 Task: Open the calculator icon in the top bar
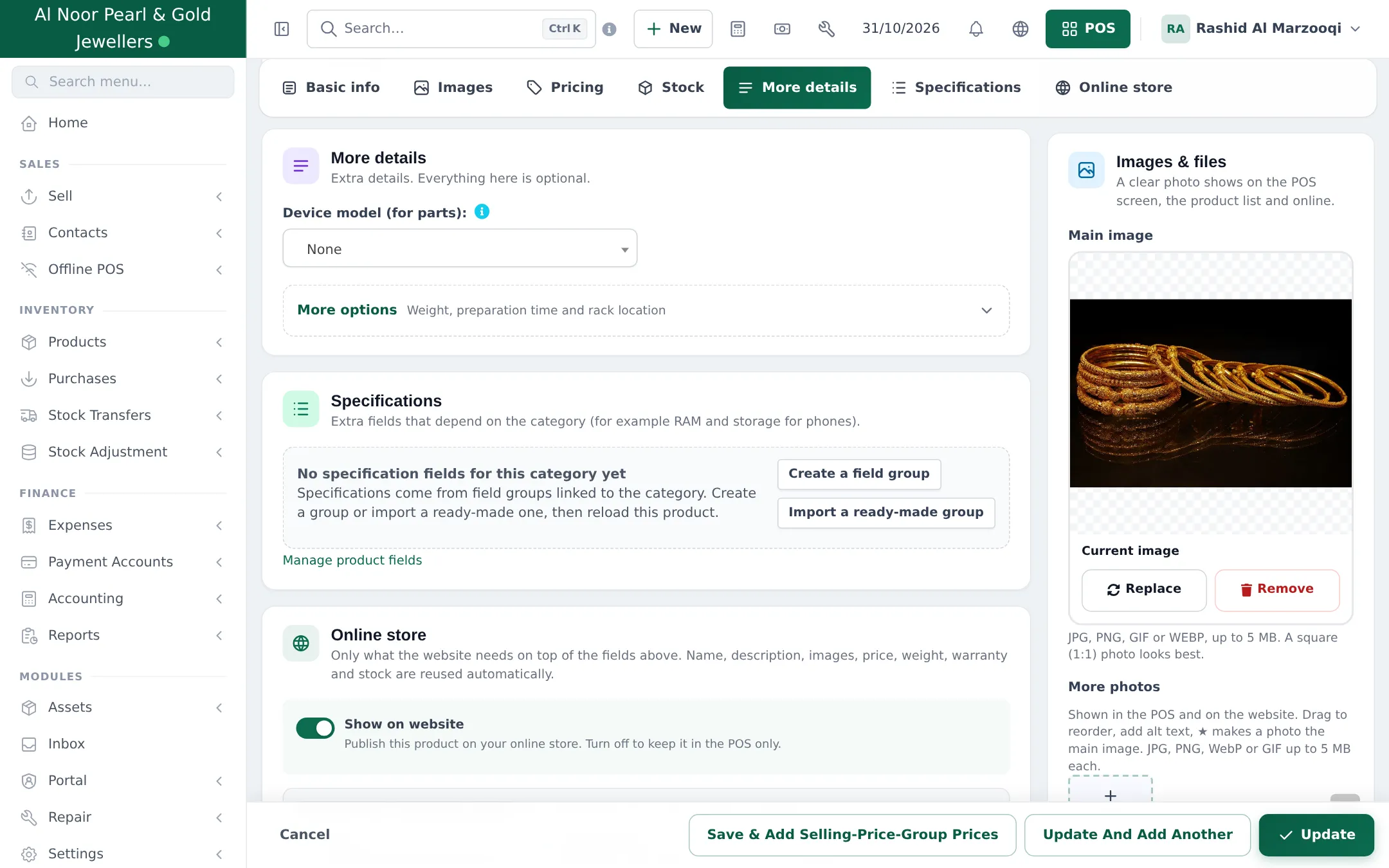[x=738, y=29]
